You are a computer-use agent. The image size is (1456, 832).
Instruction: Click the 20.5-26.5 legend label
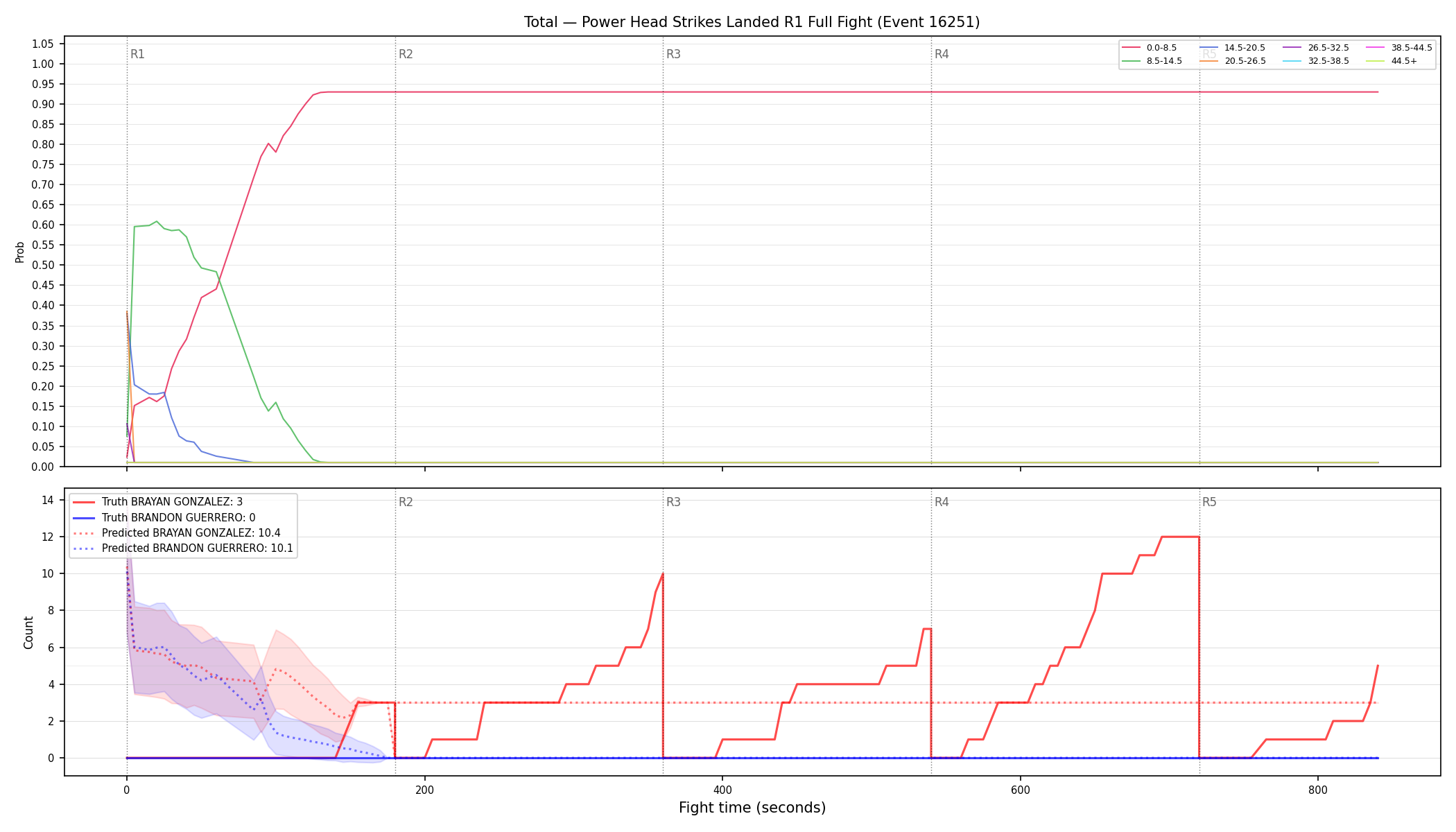(1245, 61)
